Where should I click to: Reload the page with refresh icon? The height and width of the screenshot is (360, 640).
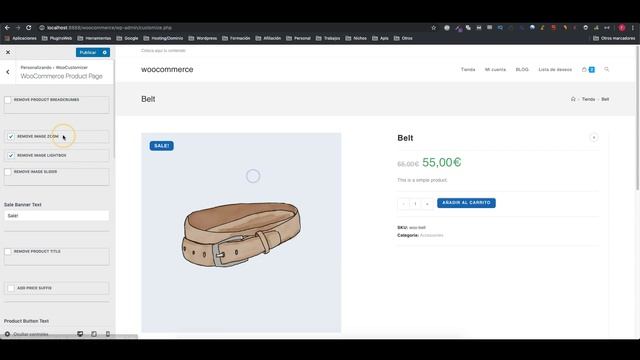[x=29, y=28]
